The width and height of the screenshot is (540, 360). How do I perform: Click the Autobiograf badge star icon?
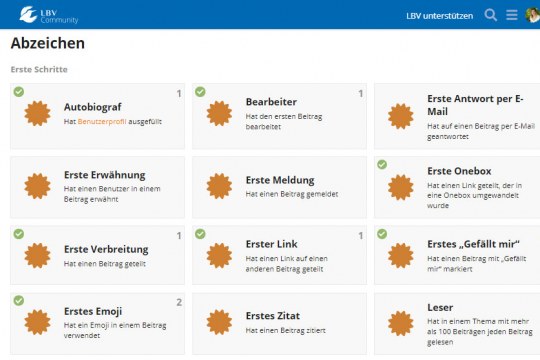(38, 113)
